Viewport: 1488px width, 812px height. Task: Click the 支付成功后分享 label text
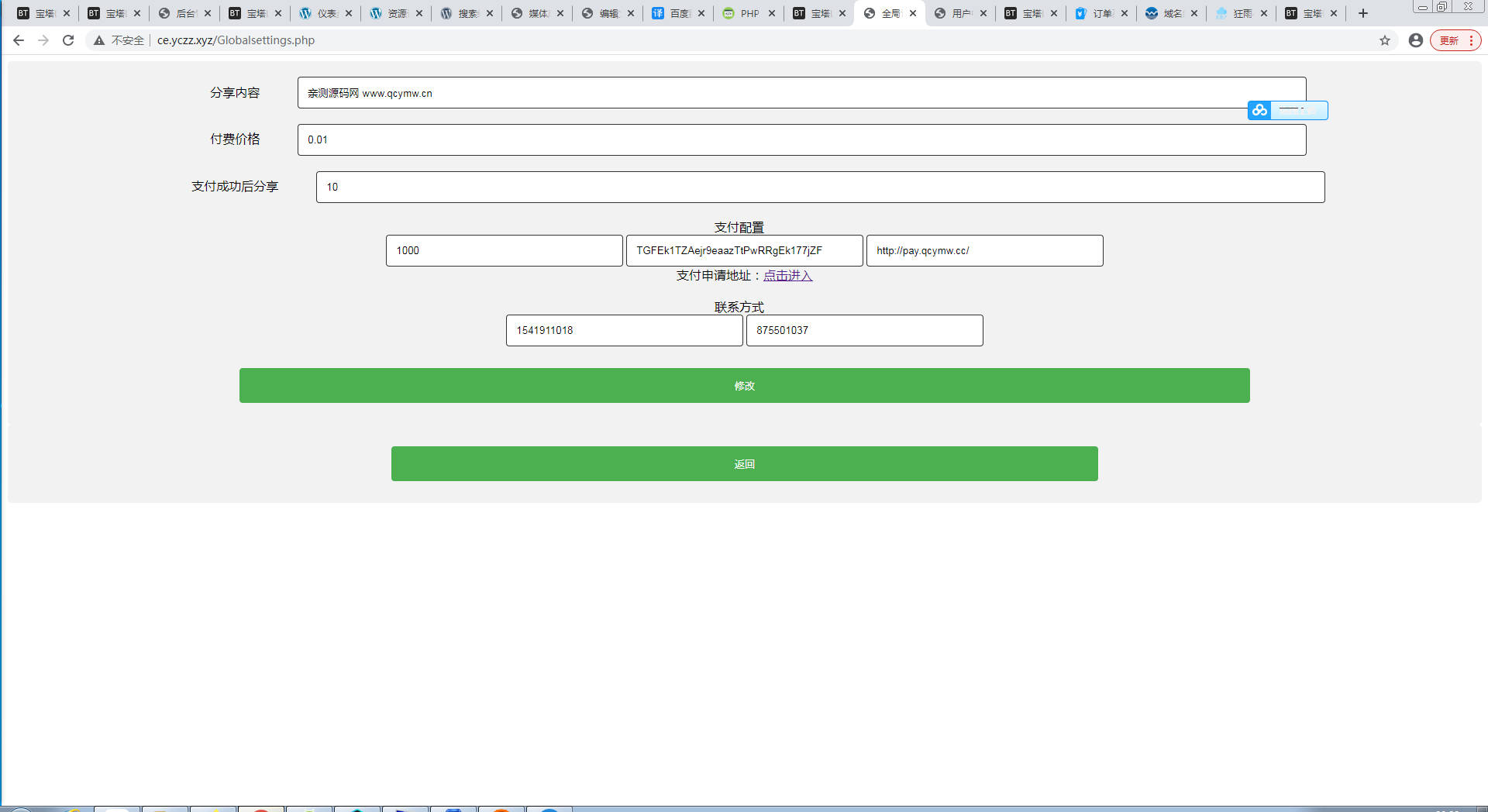point(235,187)
